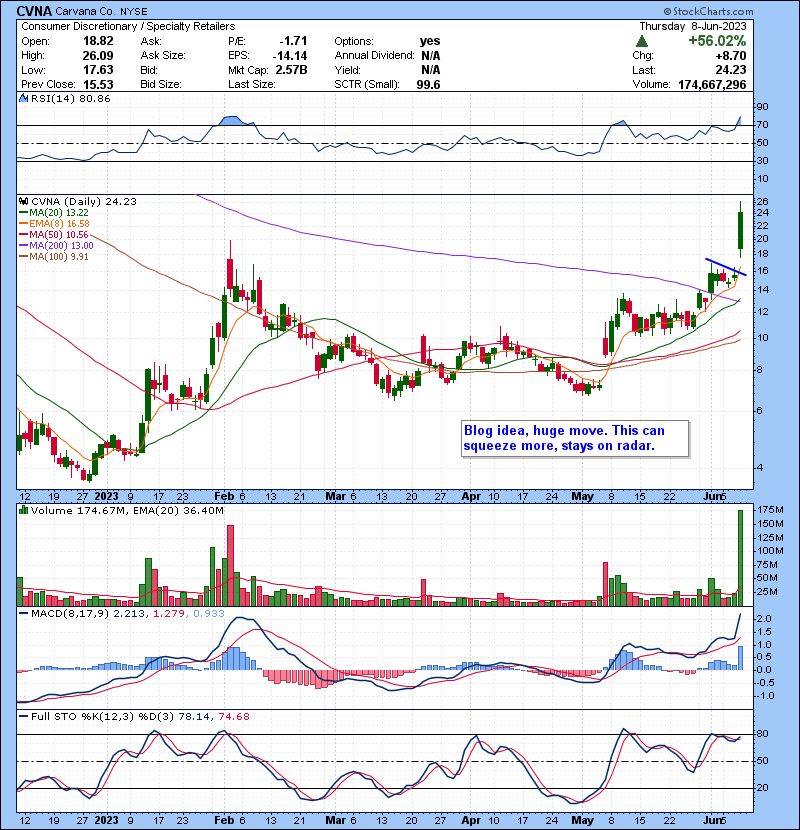The height and width of the screenshot is (830, 800).
Task: Click the Mkt Cap value 2.57B
Action: 291,70
